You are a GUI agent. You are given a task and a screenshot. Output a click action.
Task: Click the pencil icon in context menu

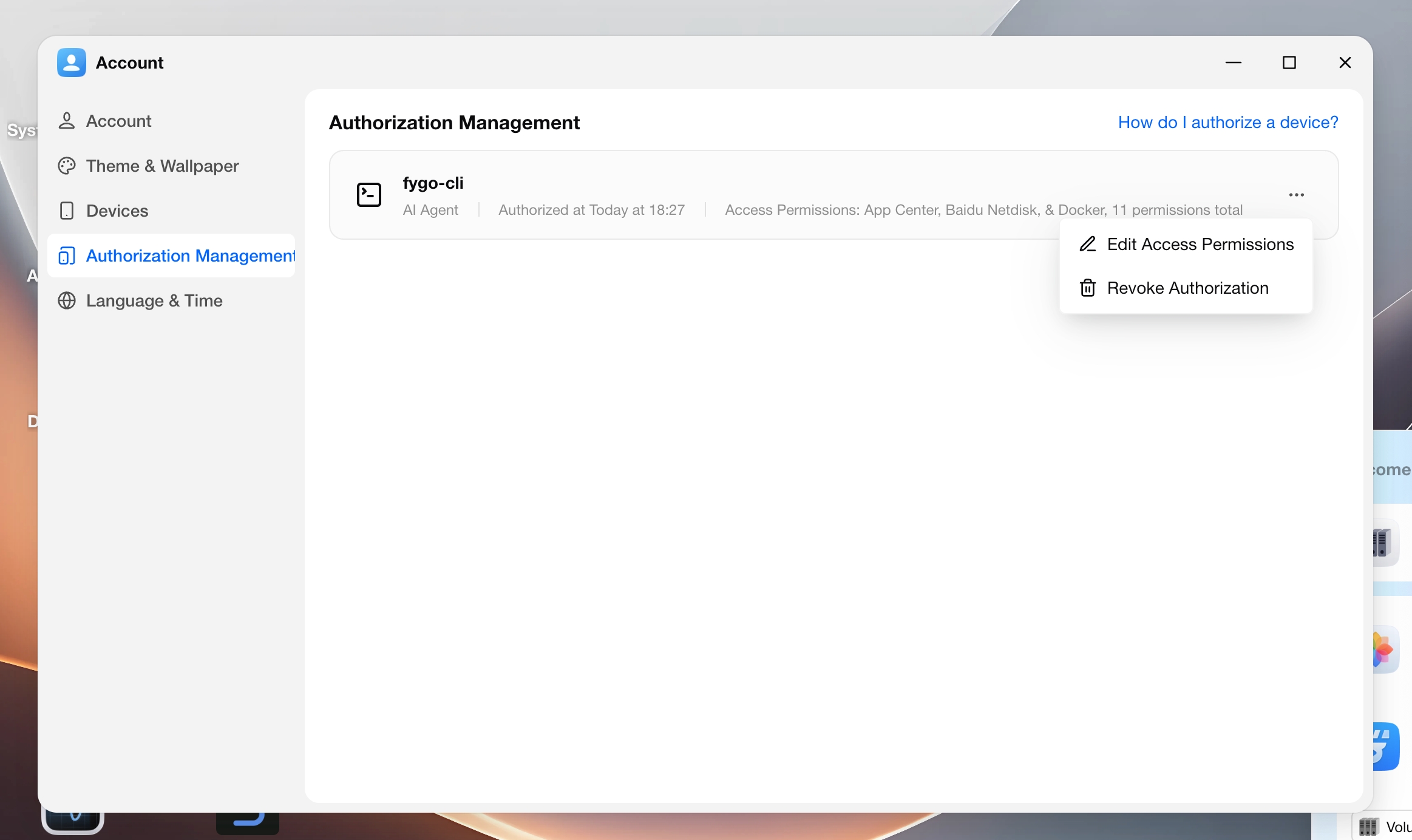coord(1088,244)
